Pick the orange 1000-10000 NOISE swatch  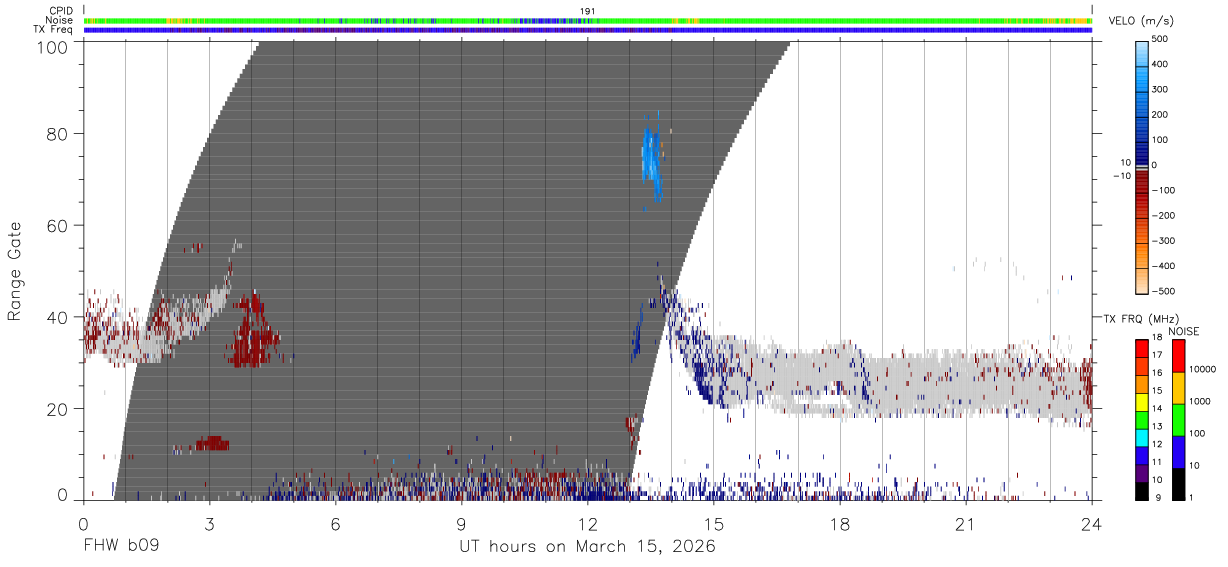(x=1178, y=388)
